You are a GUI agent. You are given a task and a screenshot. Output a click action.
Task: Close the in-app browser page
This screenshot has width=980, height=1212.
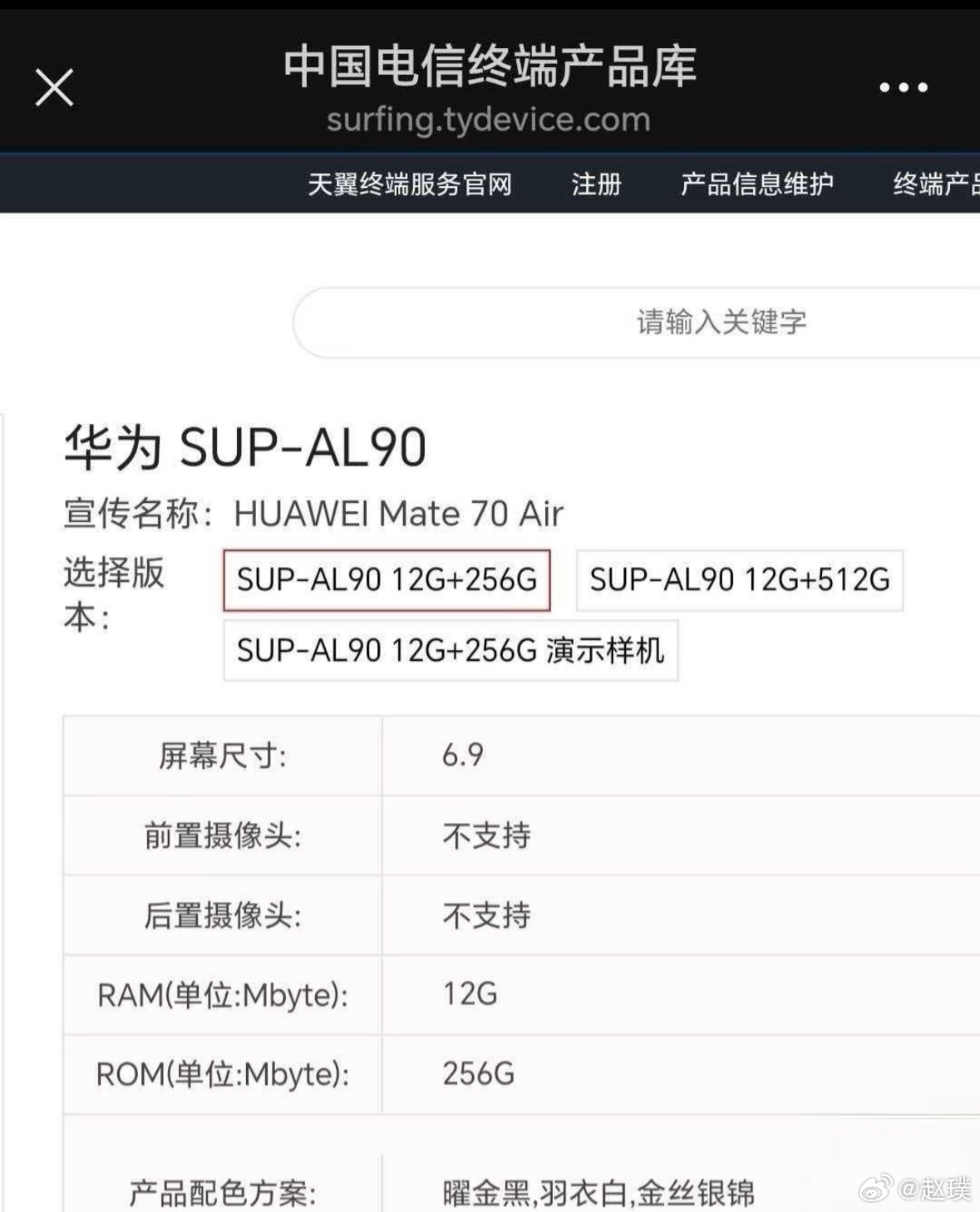pos(55,87)
